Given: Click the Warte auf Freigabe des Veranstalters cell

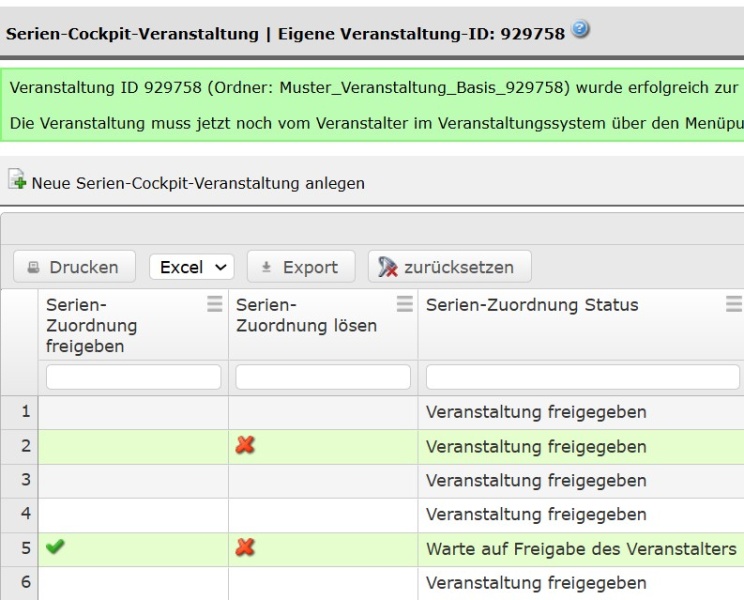Looking at the screenshot, I should (x=581, y=549).
